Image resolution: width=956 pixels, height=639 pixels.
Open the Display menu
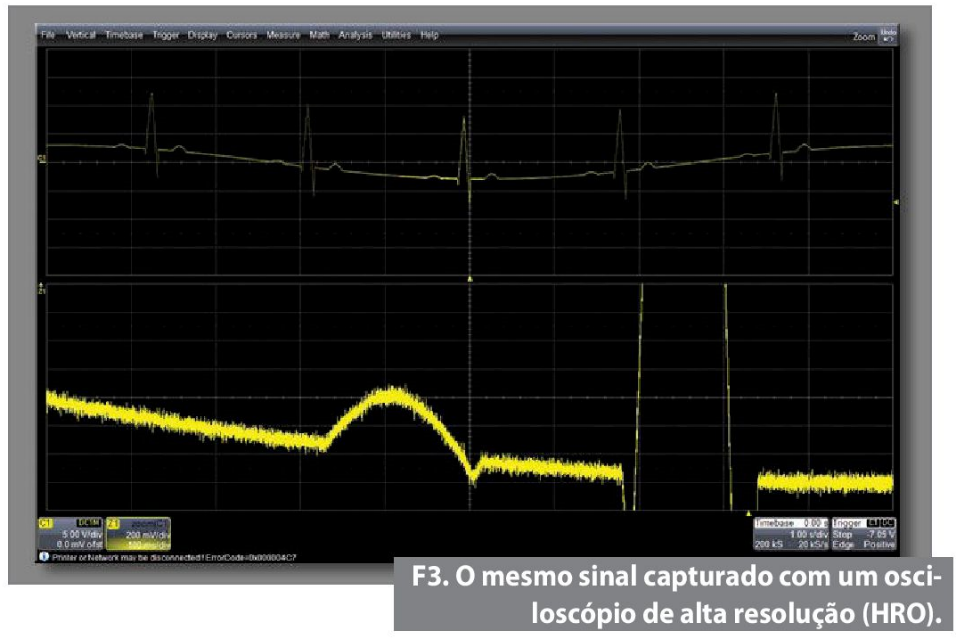pyautogui.click(x=202, y=35)
